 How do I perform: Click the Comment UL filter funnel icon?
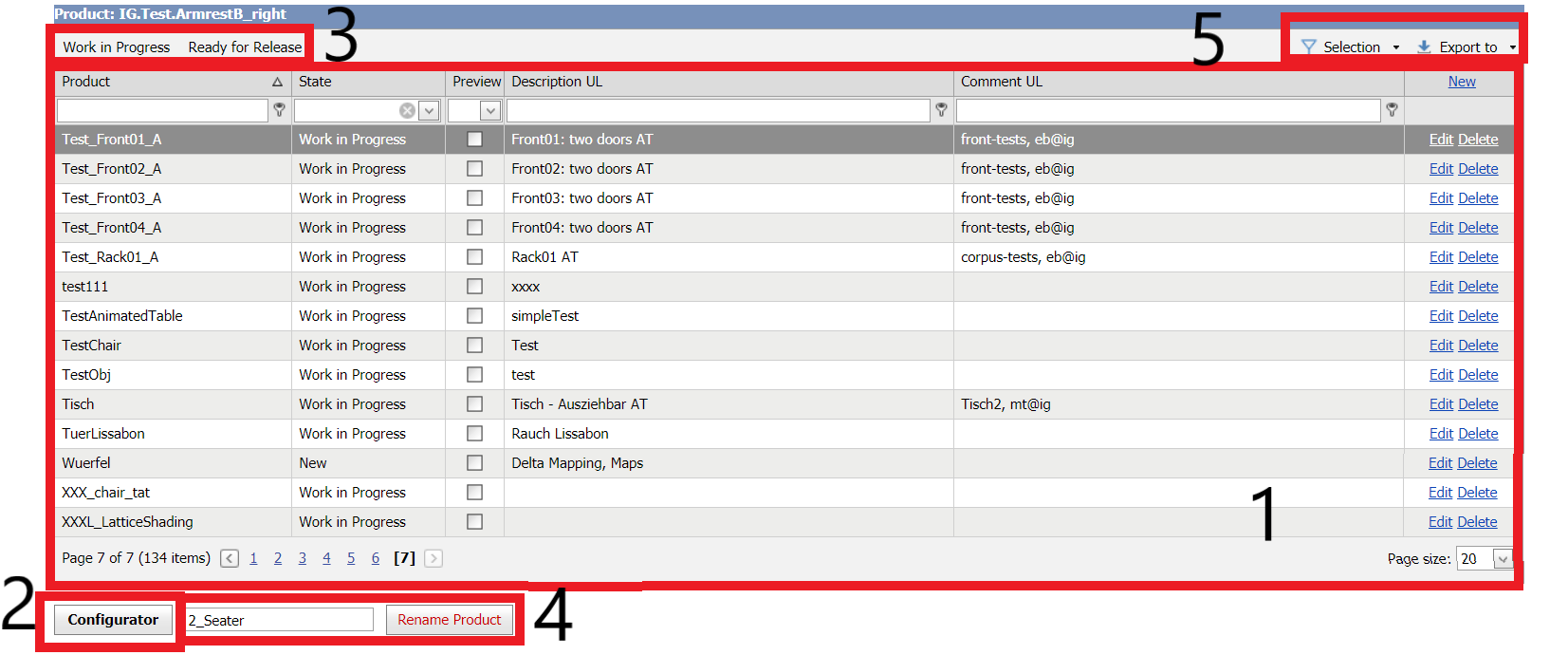(x=1392, y=110)
